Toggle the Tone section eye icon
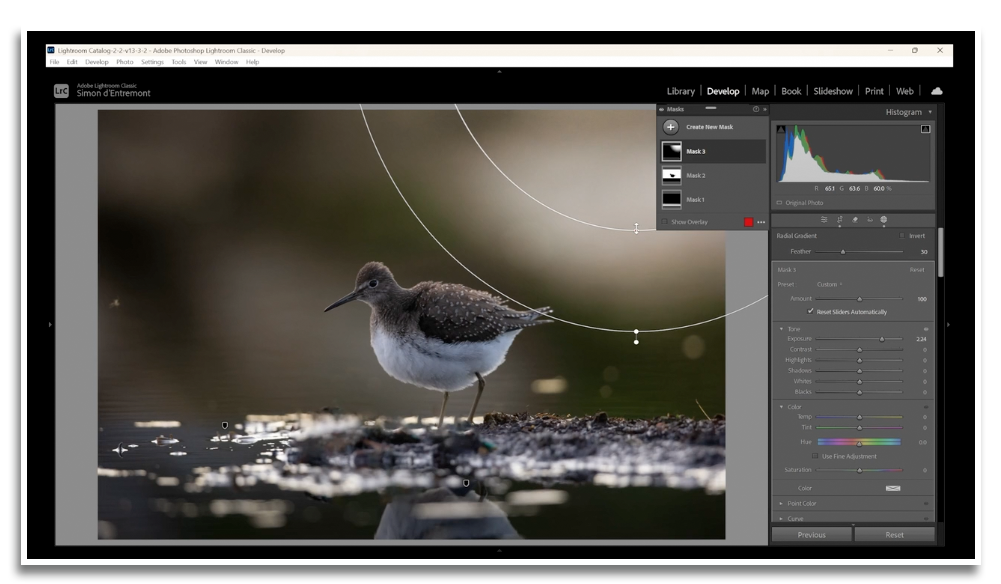The height and width of the screenshot is (584, 1001). (x=925, y=329)
